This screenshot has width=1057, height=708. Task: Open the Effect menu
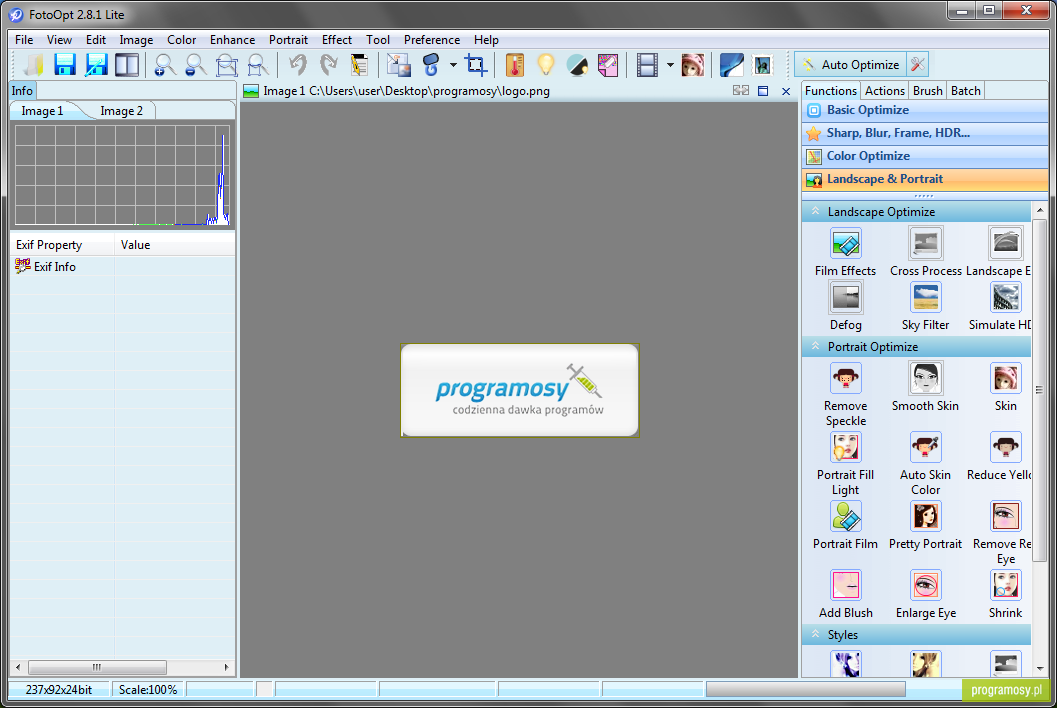tap(337, 40)
